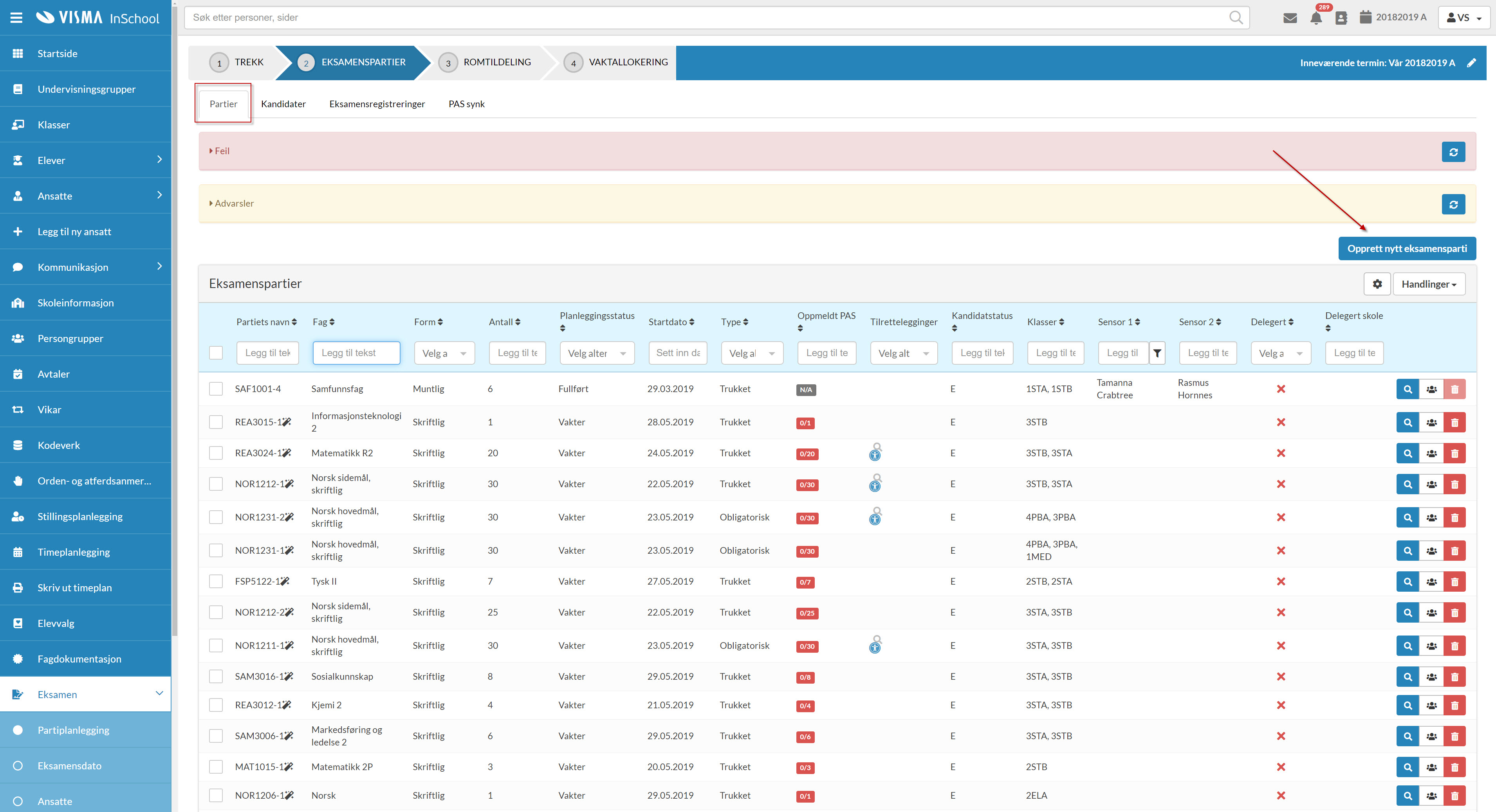Image resolution: width=1496 pixels, height=812 pixels.
Task: Switch to the PAS synk tab
Action: pyautogui.click(x=466, y=104)
